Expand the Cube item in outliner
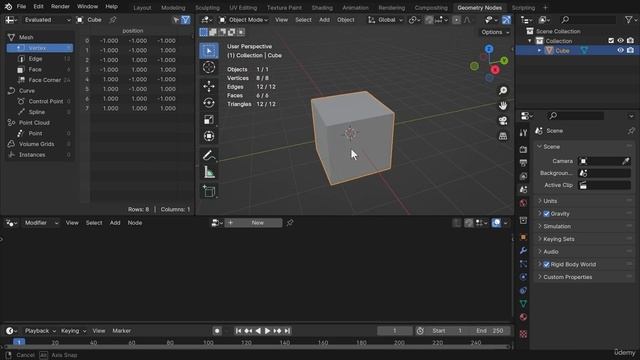Viewport: 640px width, 360px height. [540, 51]
